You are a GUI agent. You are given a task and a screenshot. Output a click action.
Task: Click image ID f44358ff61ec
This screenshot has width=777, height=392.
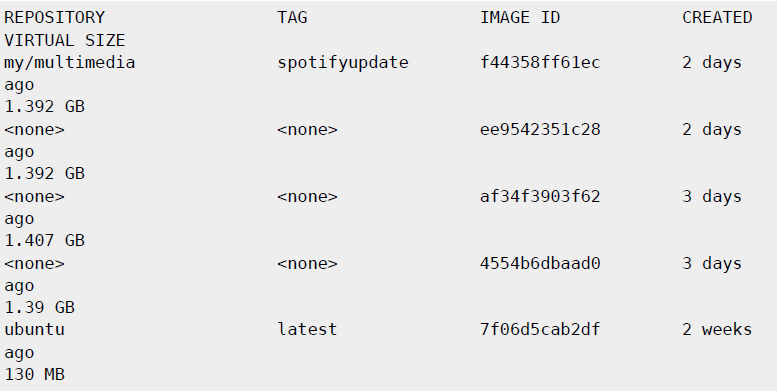click(540, 62)
